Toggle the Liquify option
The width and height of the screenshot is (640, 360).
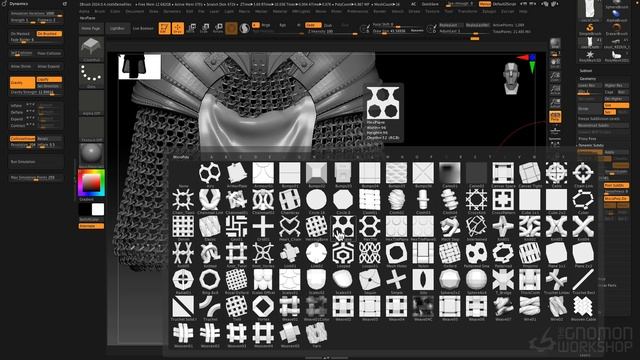(x=49, y=79)
